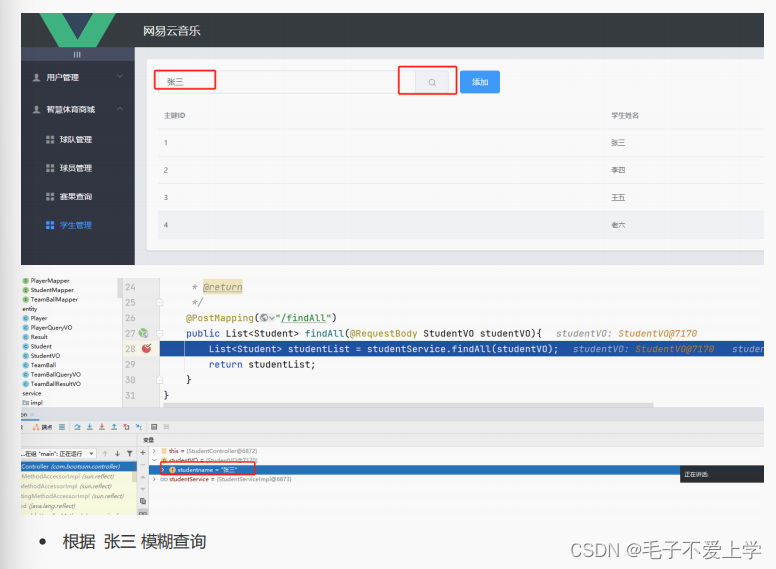776x569 pixels.
Task: Focus the search input containing 张三
Action: [x=286, y=82]
